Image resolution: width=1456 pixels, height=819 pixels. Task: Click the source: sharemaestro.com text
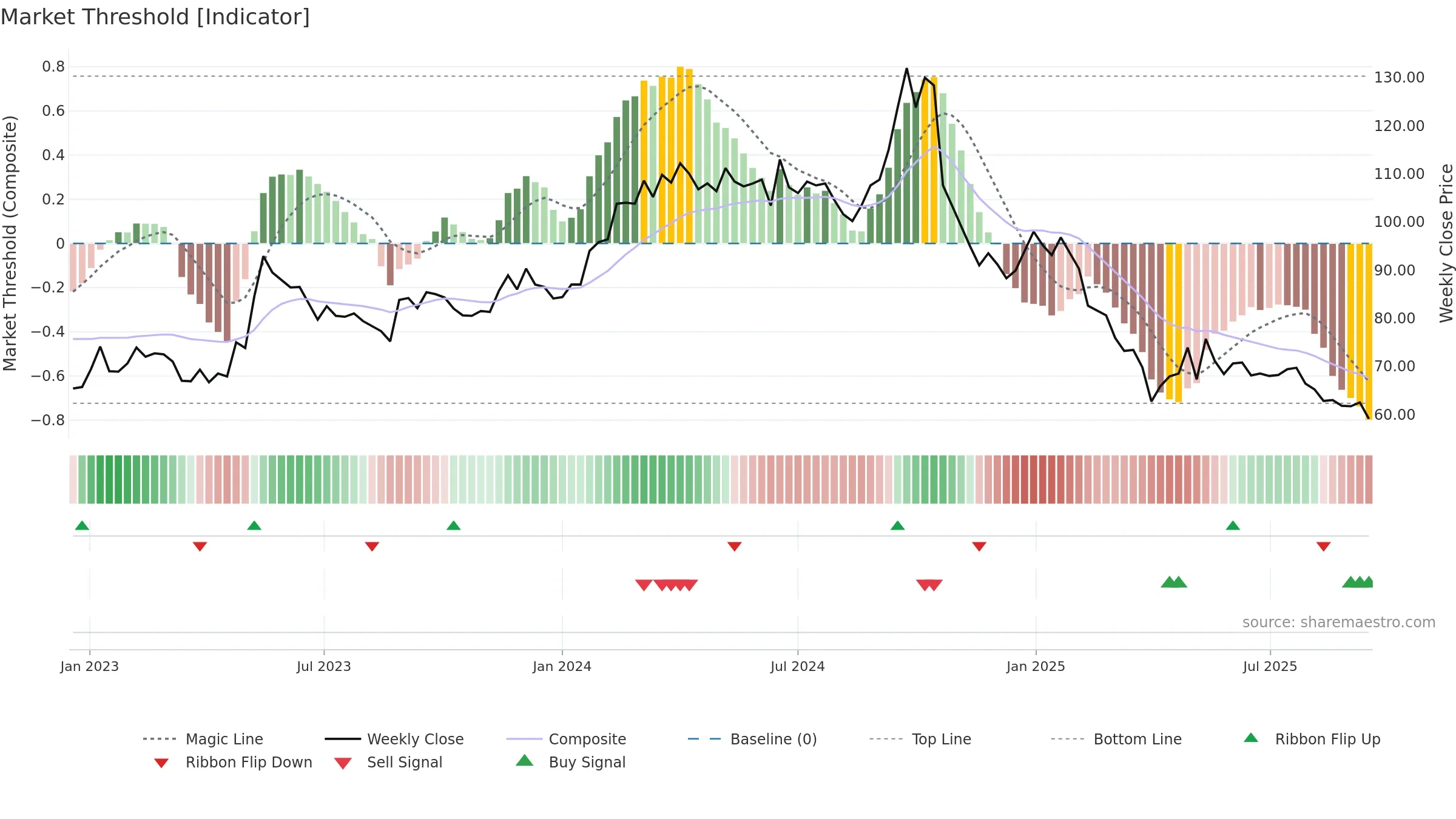point(1339,622)
